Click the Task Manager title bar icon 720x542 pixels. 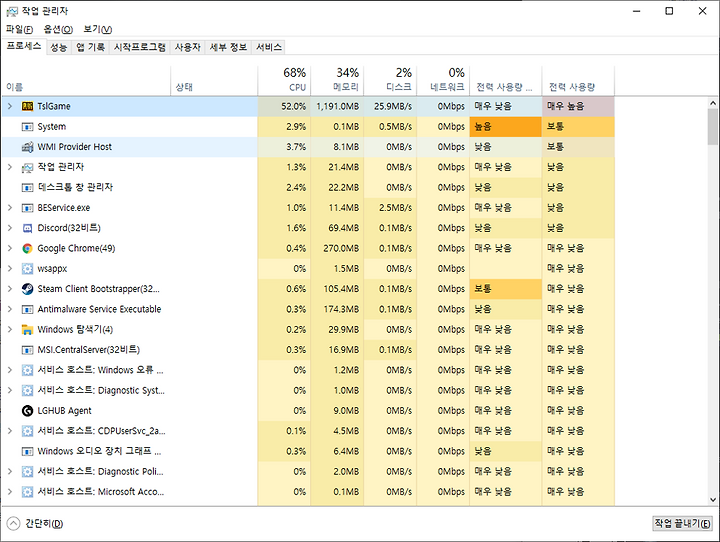tap(12, 11)
